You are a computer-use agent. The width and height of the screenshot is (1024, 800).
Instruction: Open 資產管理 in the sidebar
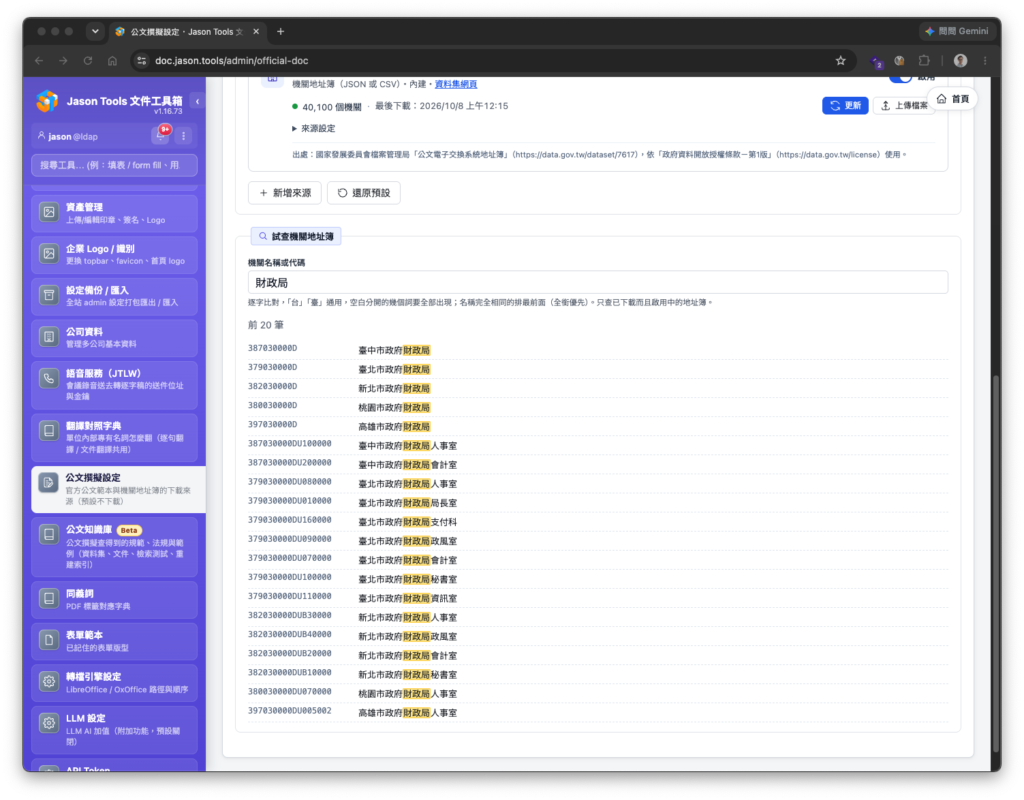(114, 213)
